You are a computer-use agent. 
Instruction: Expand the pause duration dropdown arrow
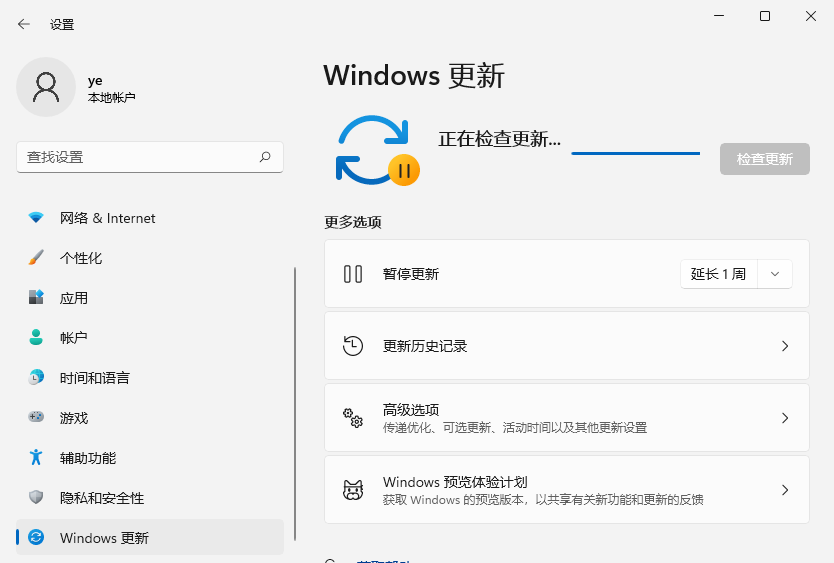click(x=775, y=274)
